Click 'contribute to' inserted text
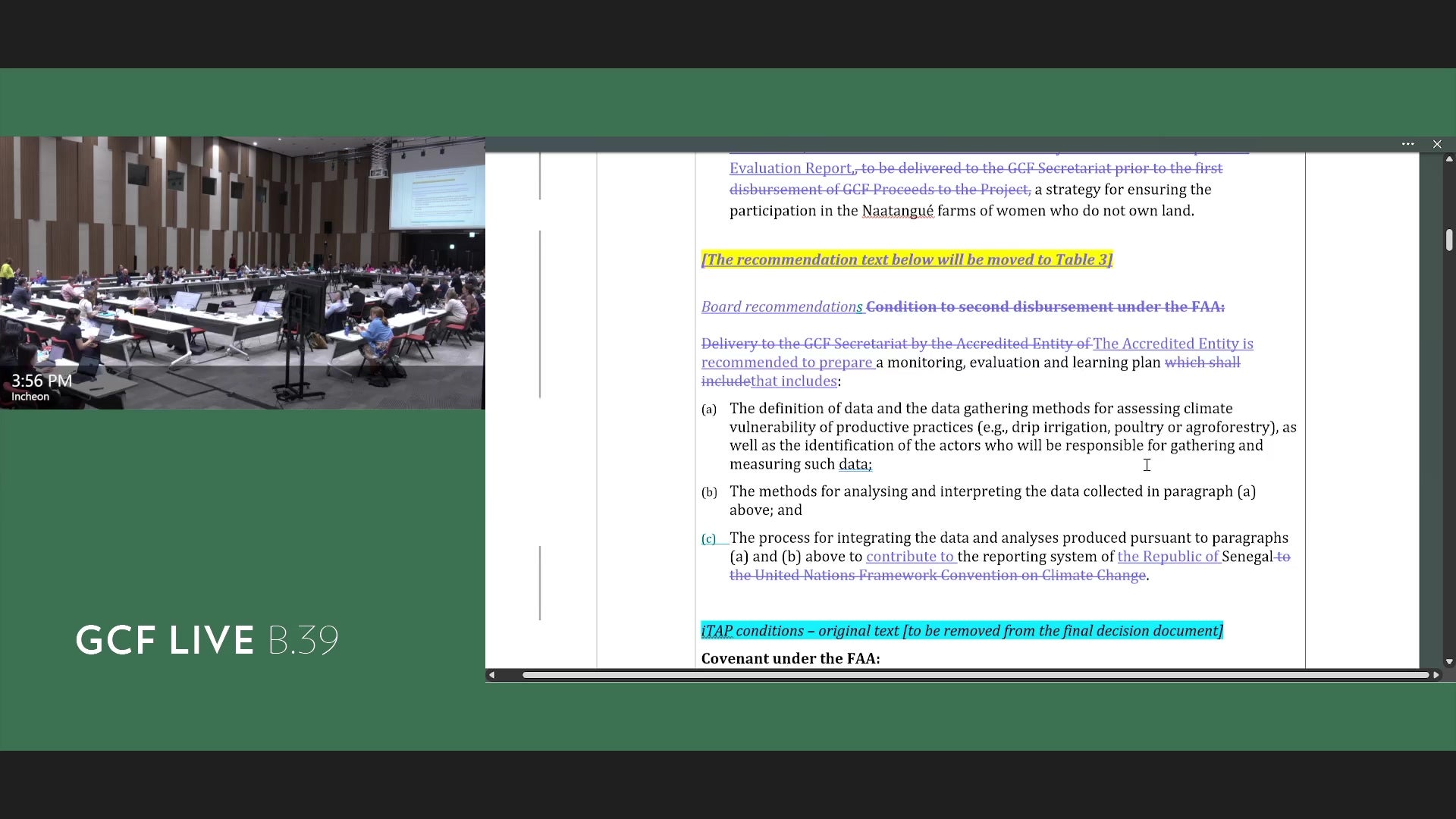 pos(910,557)
